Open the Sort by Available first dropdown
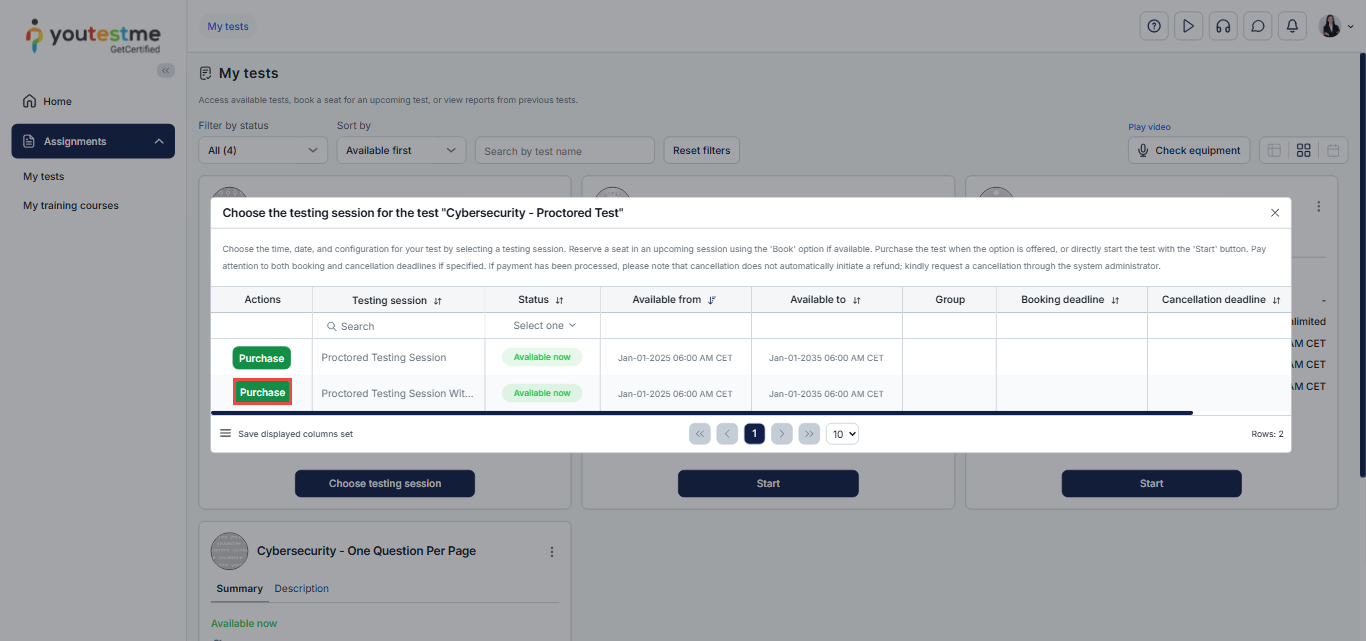Image resolution: width=1366 pixels, height=641 pixels. point(401,150)
